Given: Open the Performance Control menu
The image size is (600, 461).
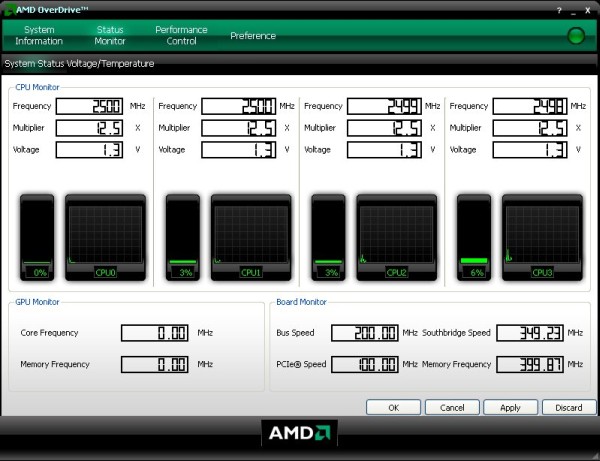Looking at the screenshot, I should coord(181,35).
